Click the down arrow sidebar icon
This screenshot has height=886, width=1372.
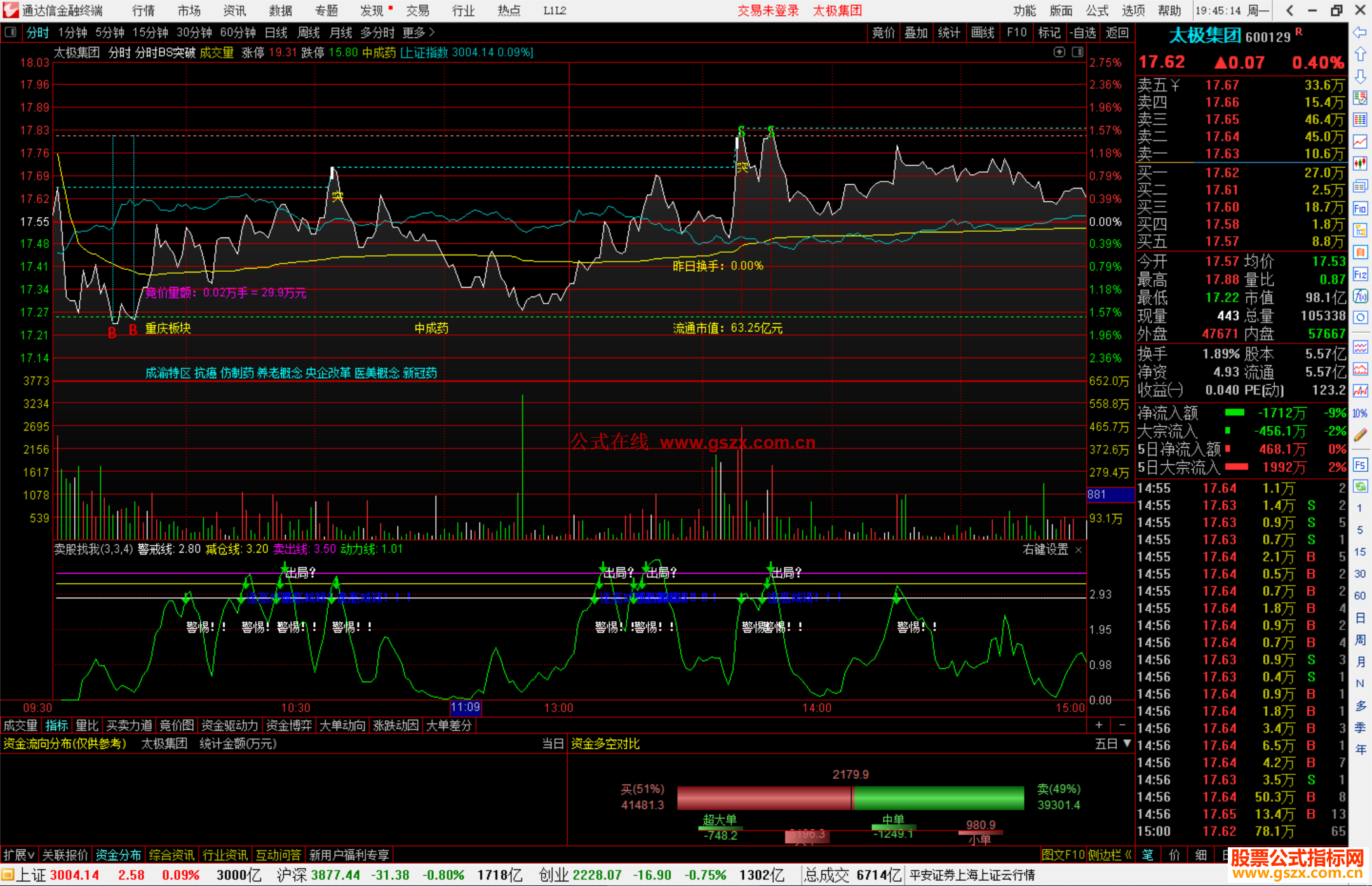click(1360, 76)
